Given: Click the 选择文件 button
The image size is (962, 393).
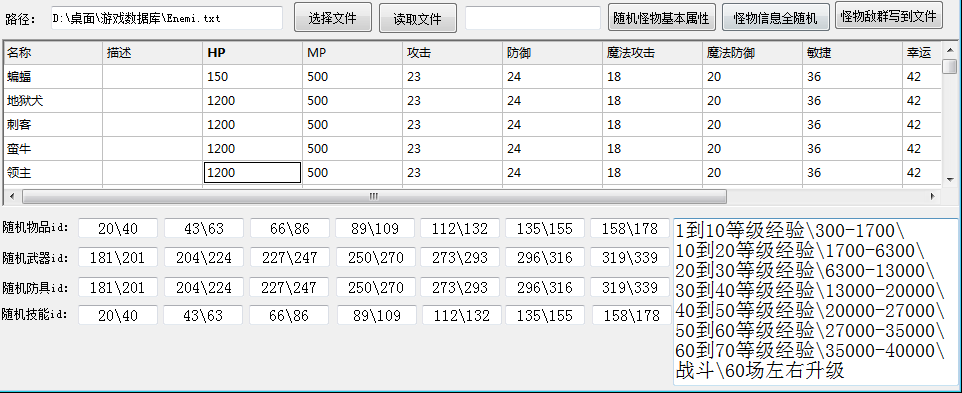Looking at the screenshot, I should click(333, 17).
